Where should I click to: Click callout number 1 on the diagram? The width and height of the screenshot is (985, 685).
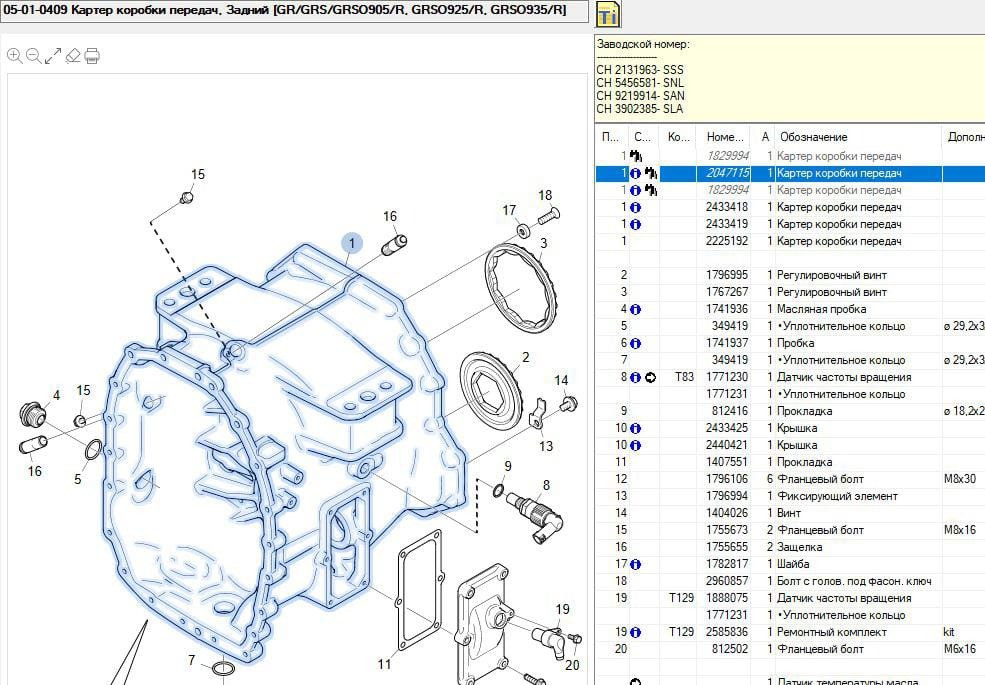click(352, 242)
